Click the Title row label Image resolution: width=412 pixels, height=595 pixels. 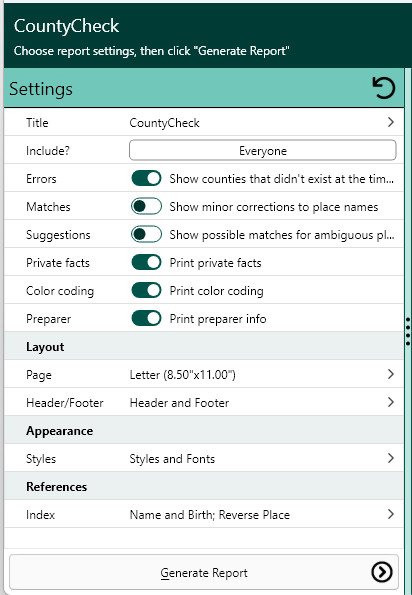click(x=37, y=123)
